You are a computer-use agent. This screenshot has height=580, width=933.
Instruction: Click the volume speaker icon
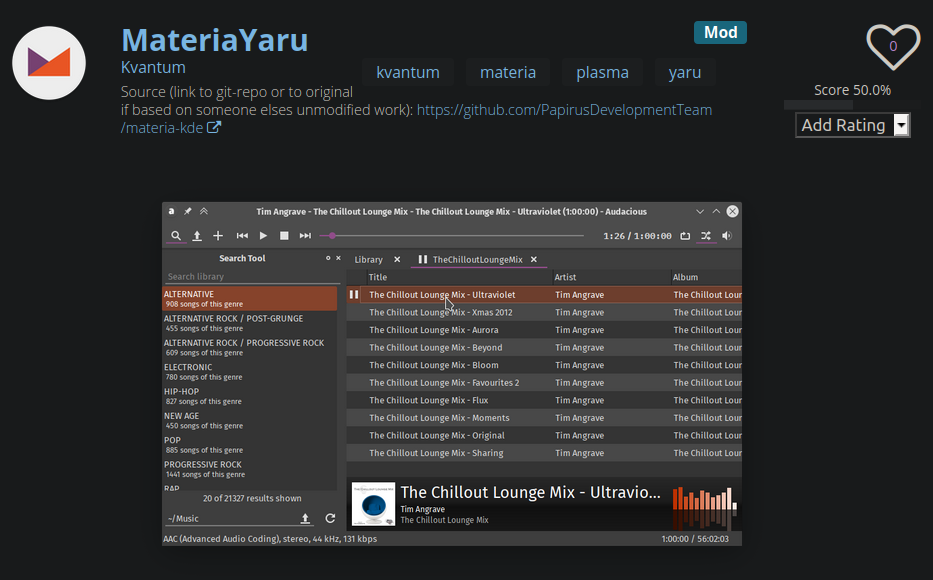[727, 236]
